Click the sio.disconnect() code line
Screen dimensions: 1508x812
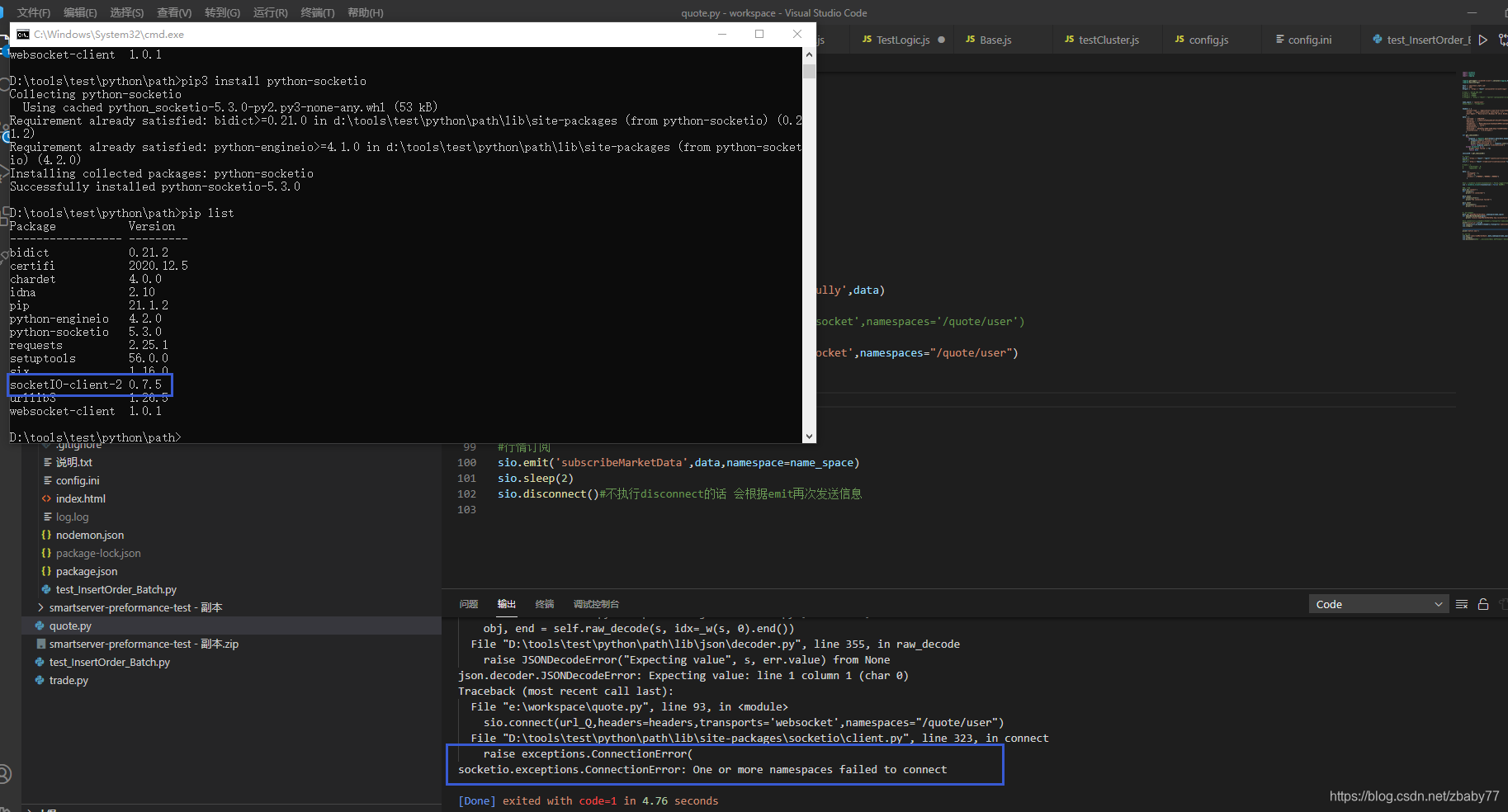(679, 493)
